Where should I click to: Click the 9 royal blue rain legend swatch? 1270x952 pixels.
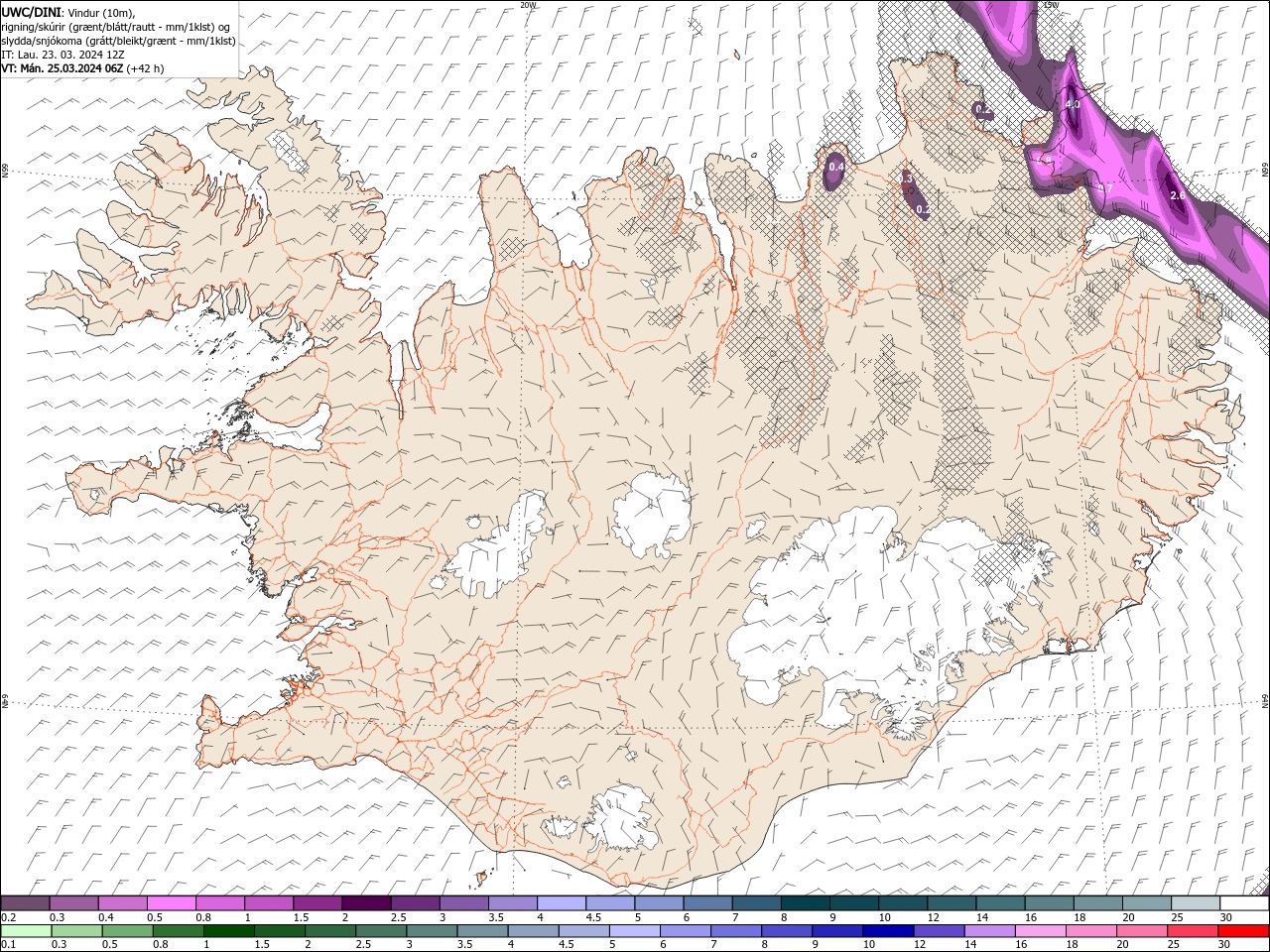(836, 931)
